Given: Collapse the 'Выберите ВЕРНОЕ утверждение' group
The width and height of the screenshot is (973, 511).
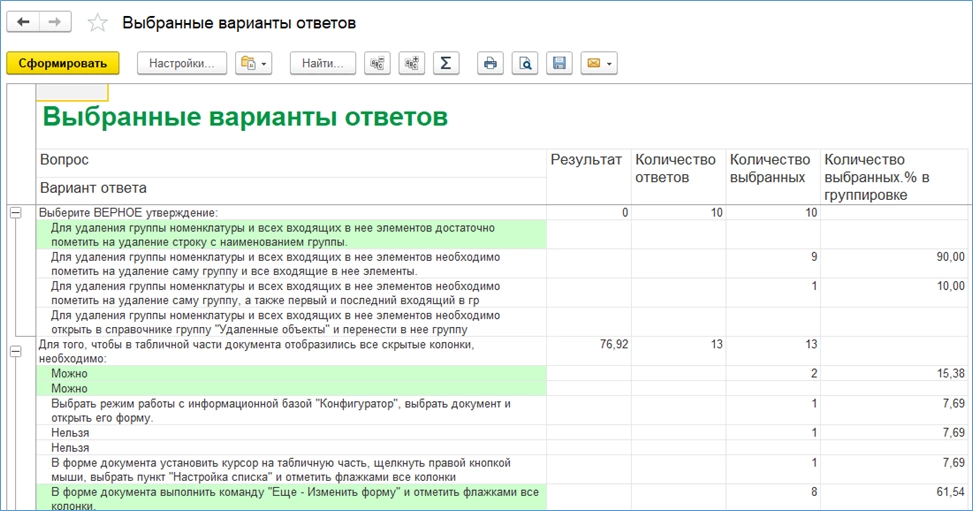Looking at the screenshot, I should tap(15, 212).
